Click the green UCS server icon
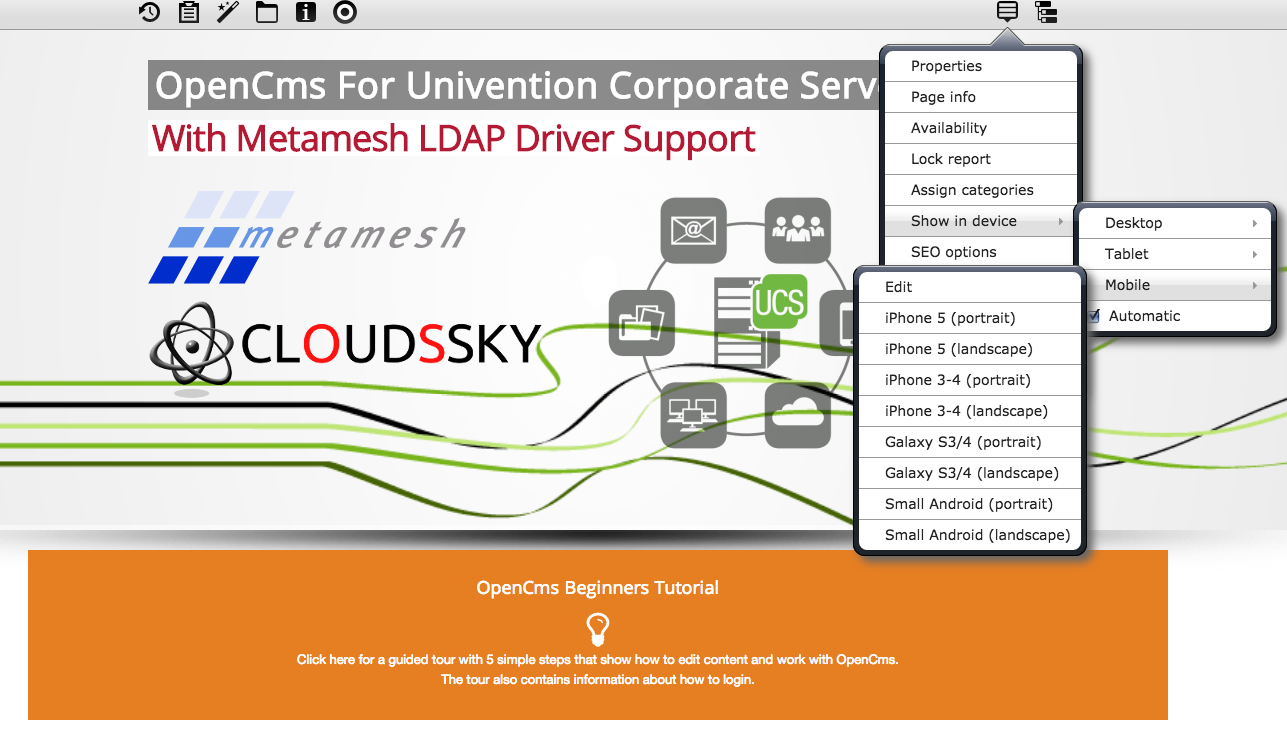 [x=778, y=300]
